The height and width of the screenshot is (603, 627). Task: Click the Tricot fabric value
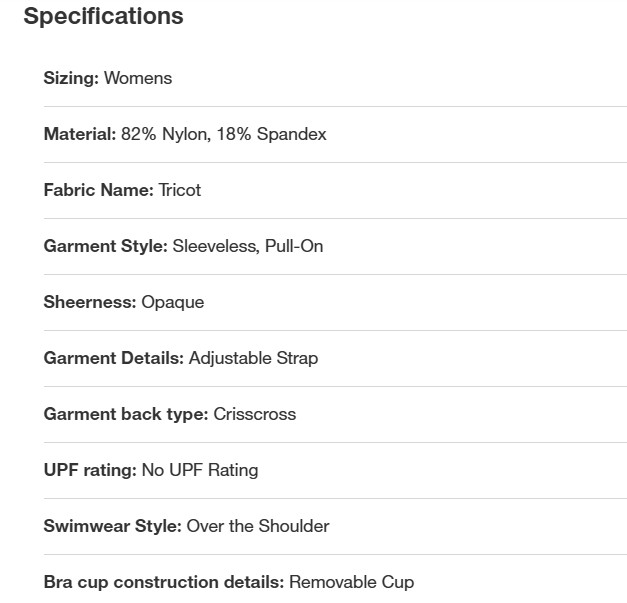click(180, 190)
